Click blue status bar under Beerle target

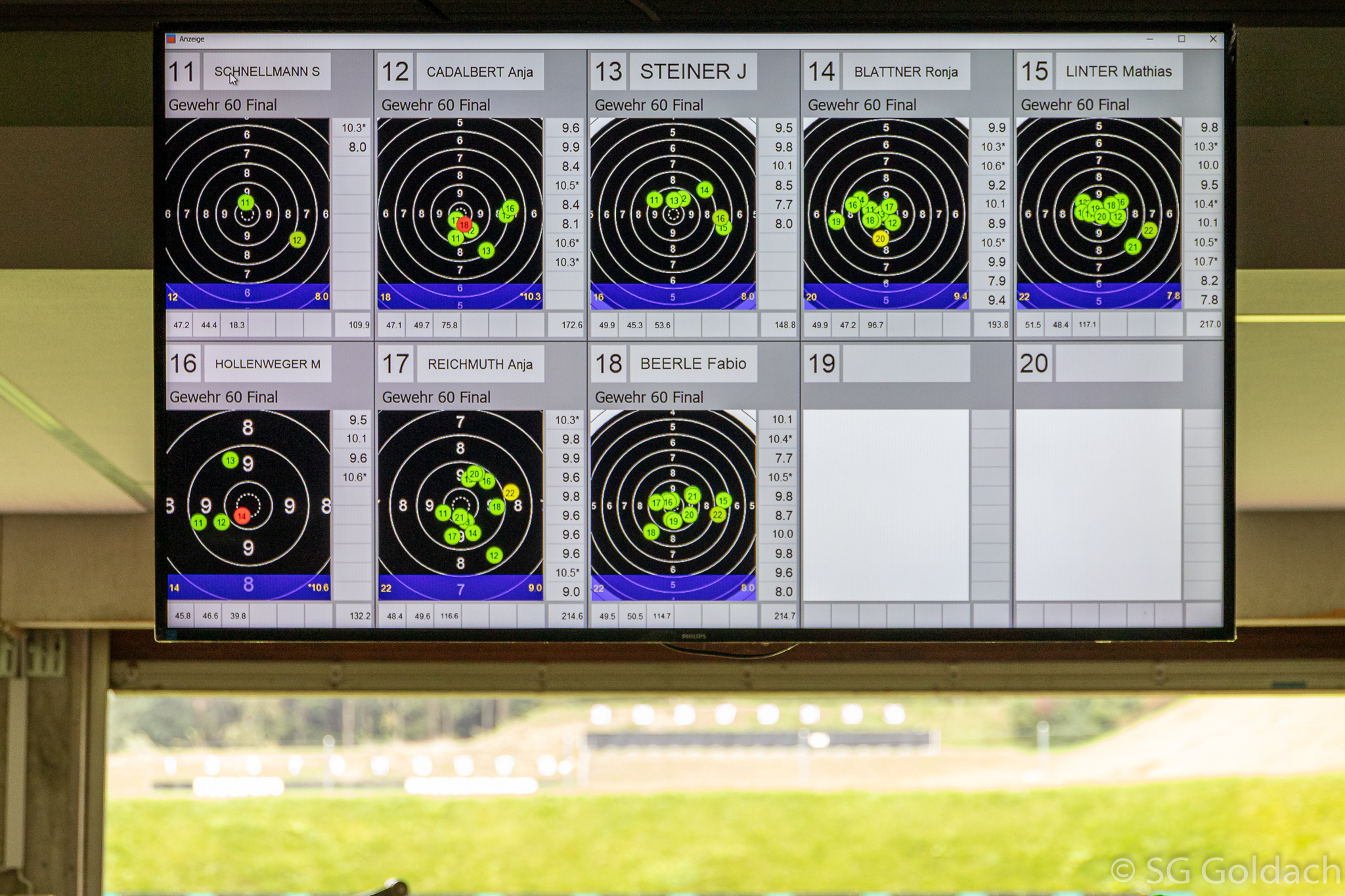tap(672, 587)
